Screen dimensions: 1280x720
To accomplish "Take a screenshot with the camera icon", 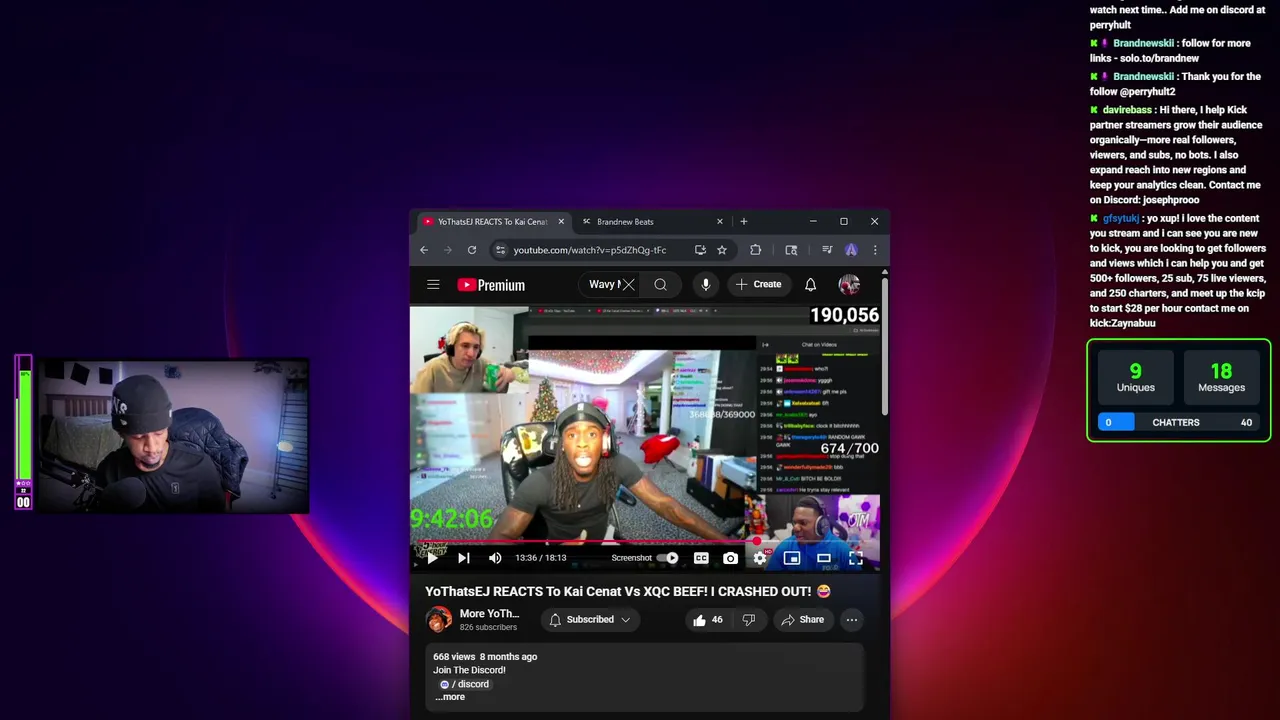I will click(731, 558).
